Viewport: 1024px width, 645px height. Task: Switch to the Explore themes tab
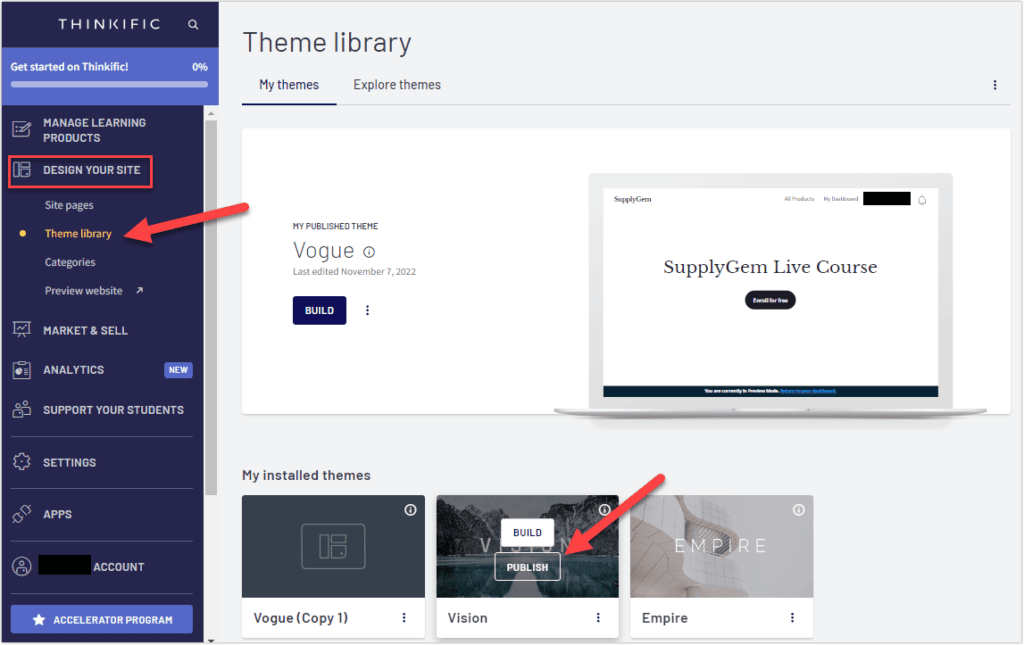pyautogui.click(x=397, y=85)
